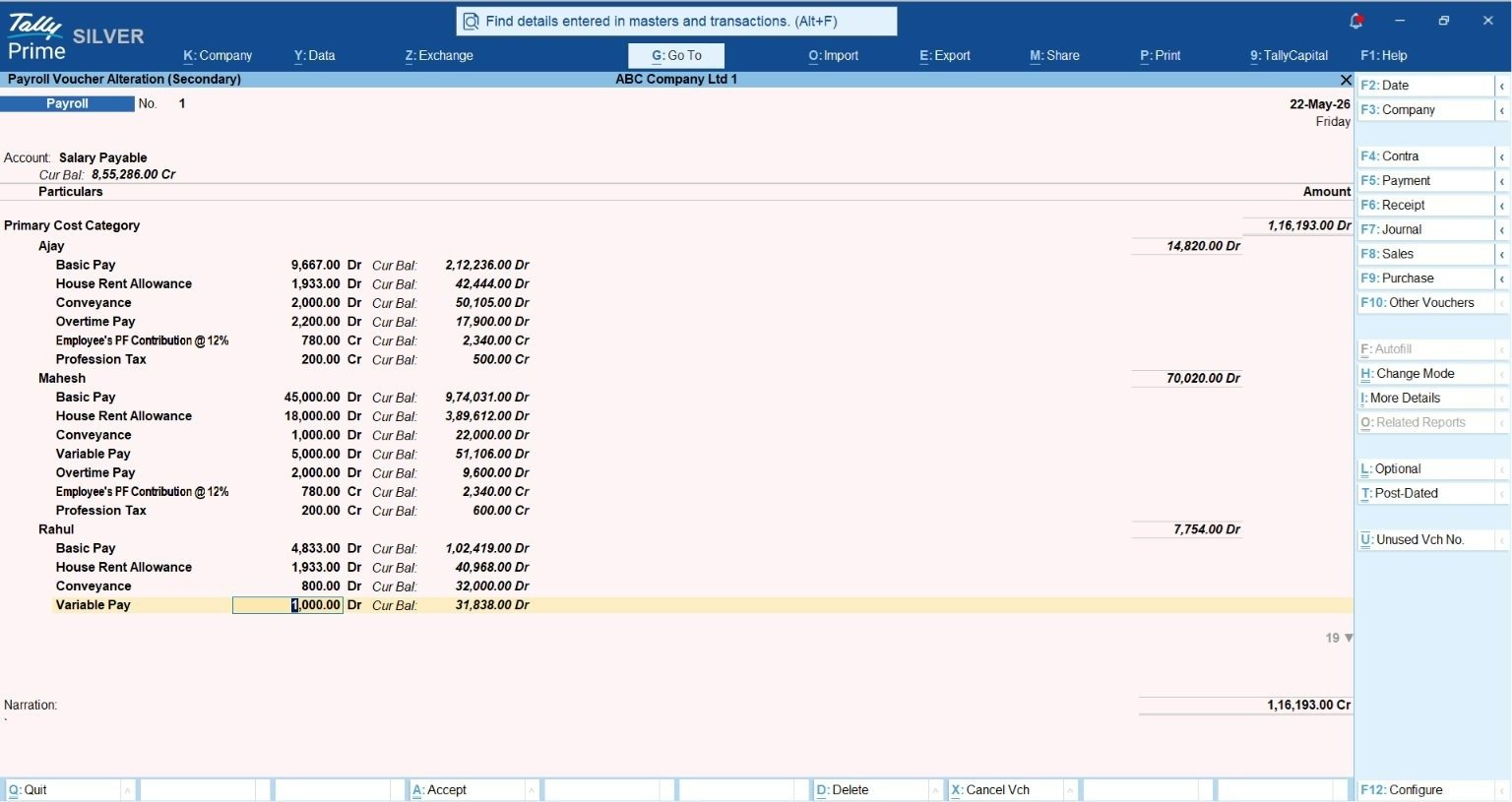Select the Salary Payable account name
Image resolution: width=1512 pixels, height=802 pixels.
[x=103, y=157]
